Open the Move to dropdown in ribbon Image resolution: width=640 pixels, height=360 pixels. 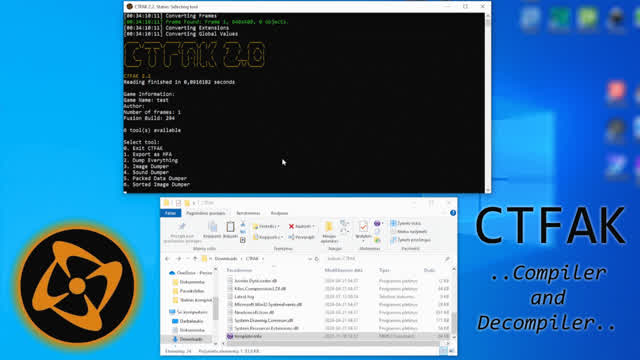(266, 226)
